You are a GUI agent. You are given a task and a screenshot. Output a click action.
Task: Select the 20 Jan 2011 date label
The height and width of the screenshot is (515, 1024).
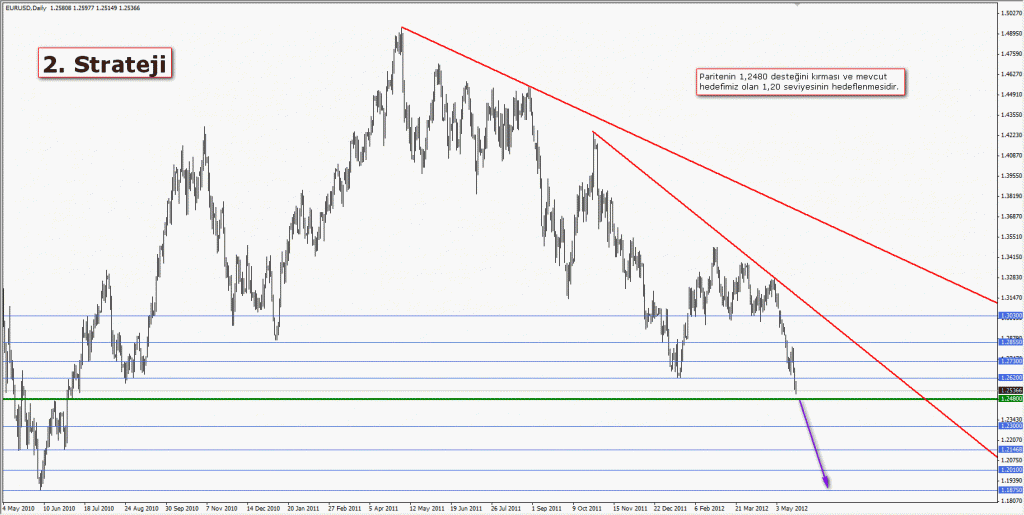pyautogui.click(x=305, y=507)
